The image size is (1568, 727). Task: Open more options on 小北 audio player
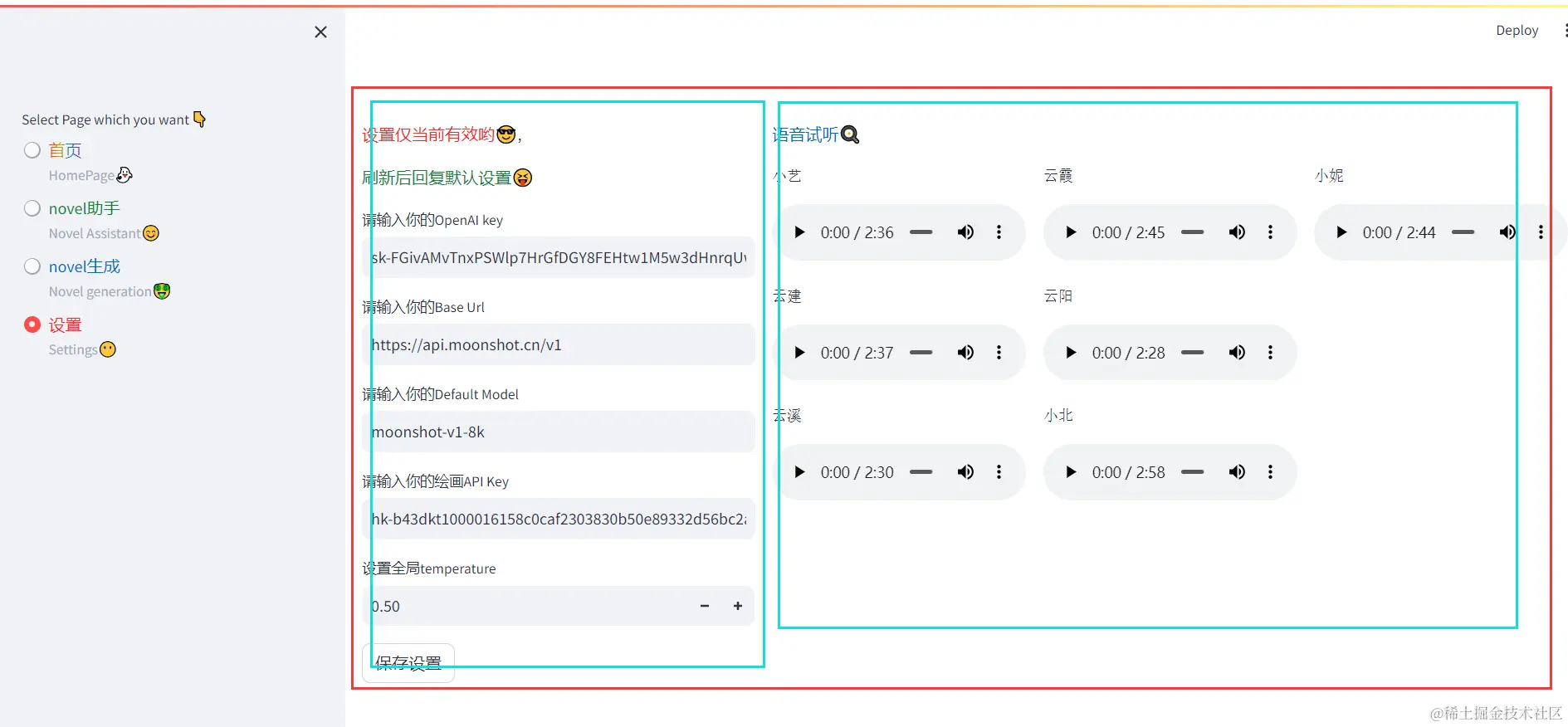[1270, 472]
